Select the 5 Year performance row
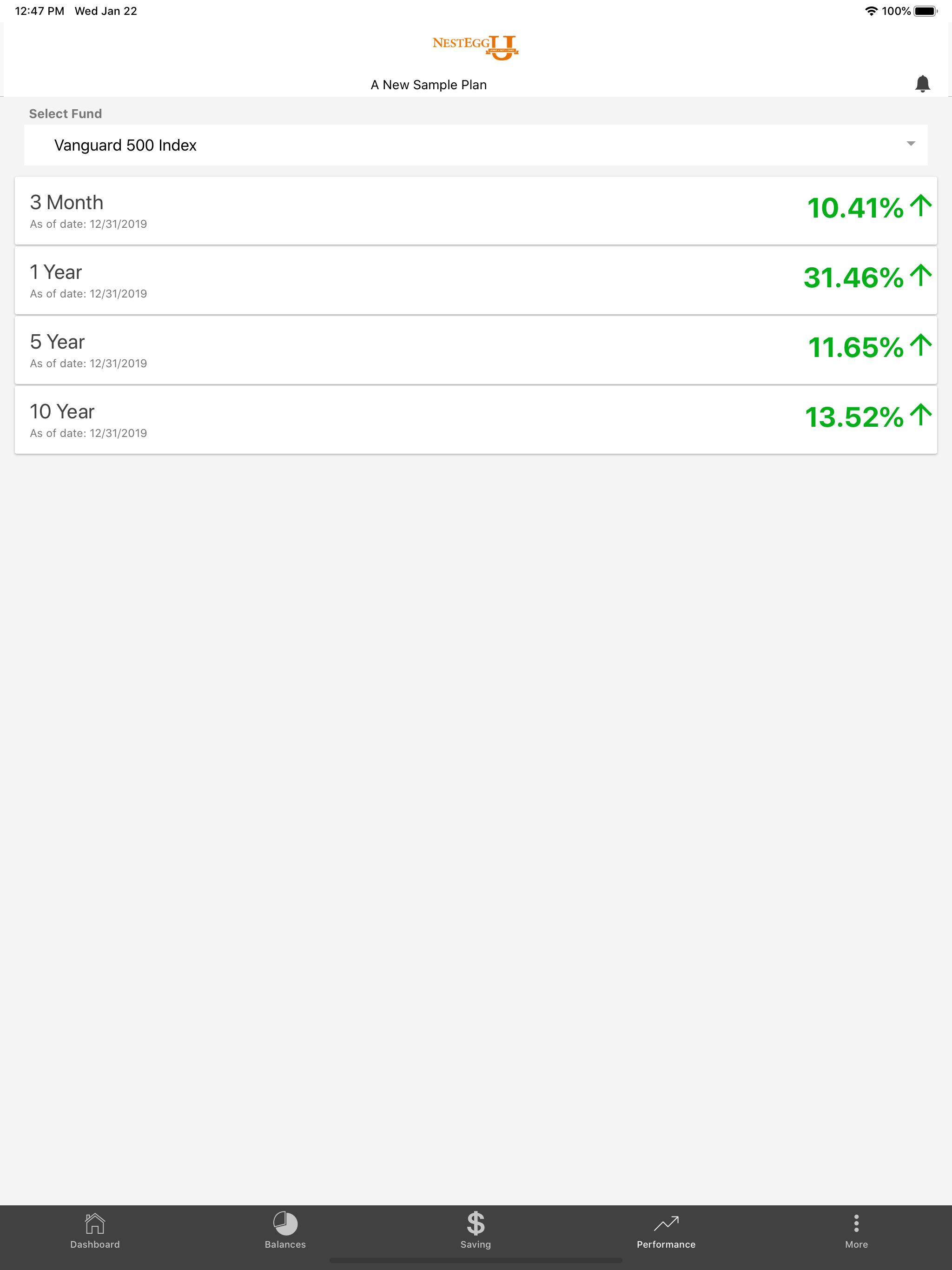 click(x=476, y=350)
